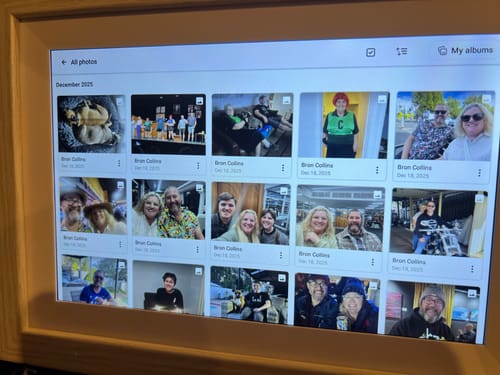The width and height of the screenshot is (500, 375).
Task: Open the stage performers photo
Action: point(168,124)
